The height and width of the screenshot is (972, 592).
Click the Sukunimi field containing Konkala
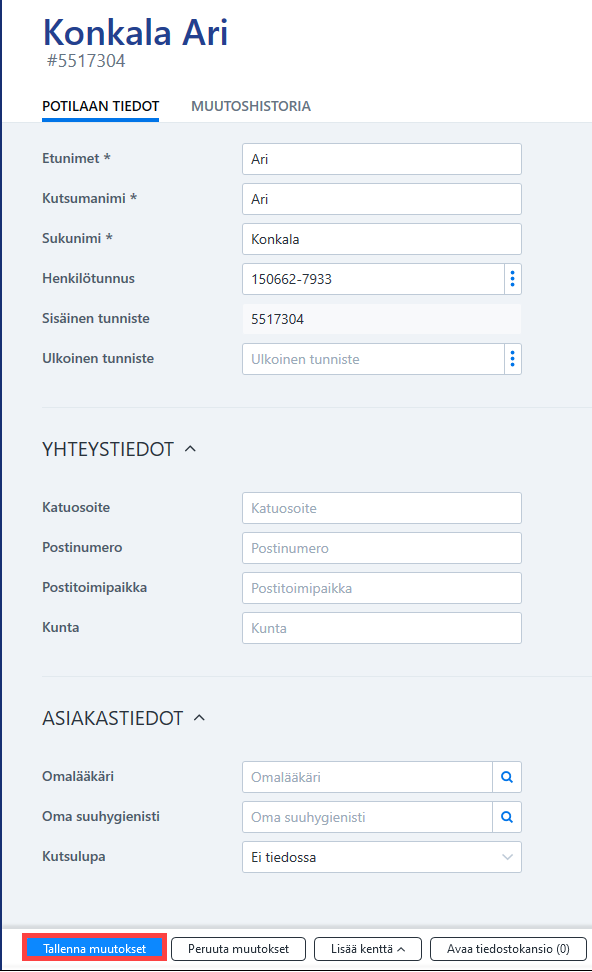(382, 239)
